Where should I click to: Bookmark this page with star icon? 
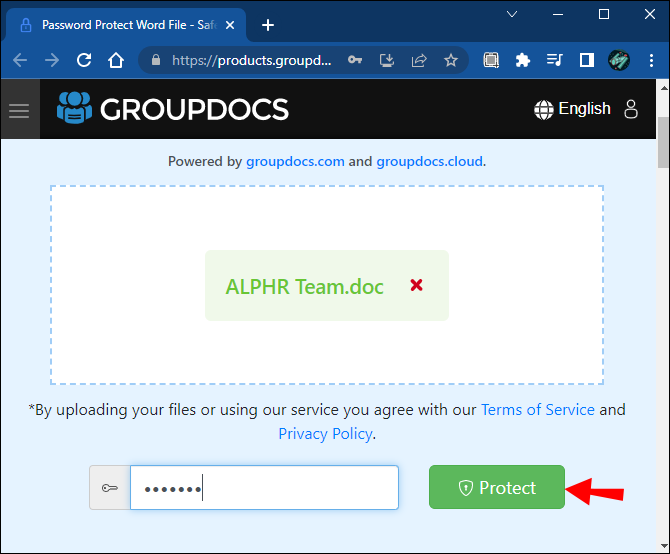pos(451,60)
